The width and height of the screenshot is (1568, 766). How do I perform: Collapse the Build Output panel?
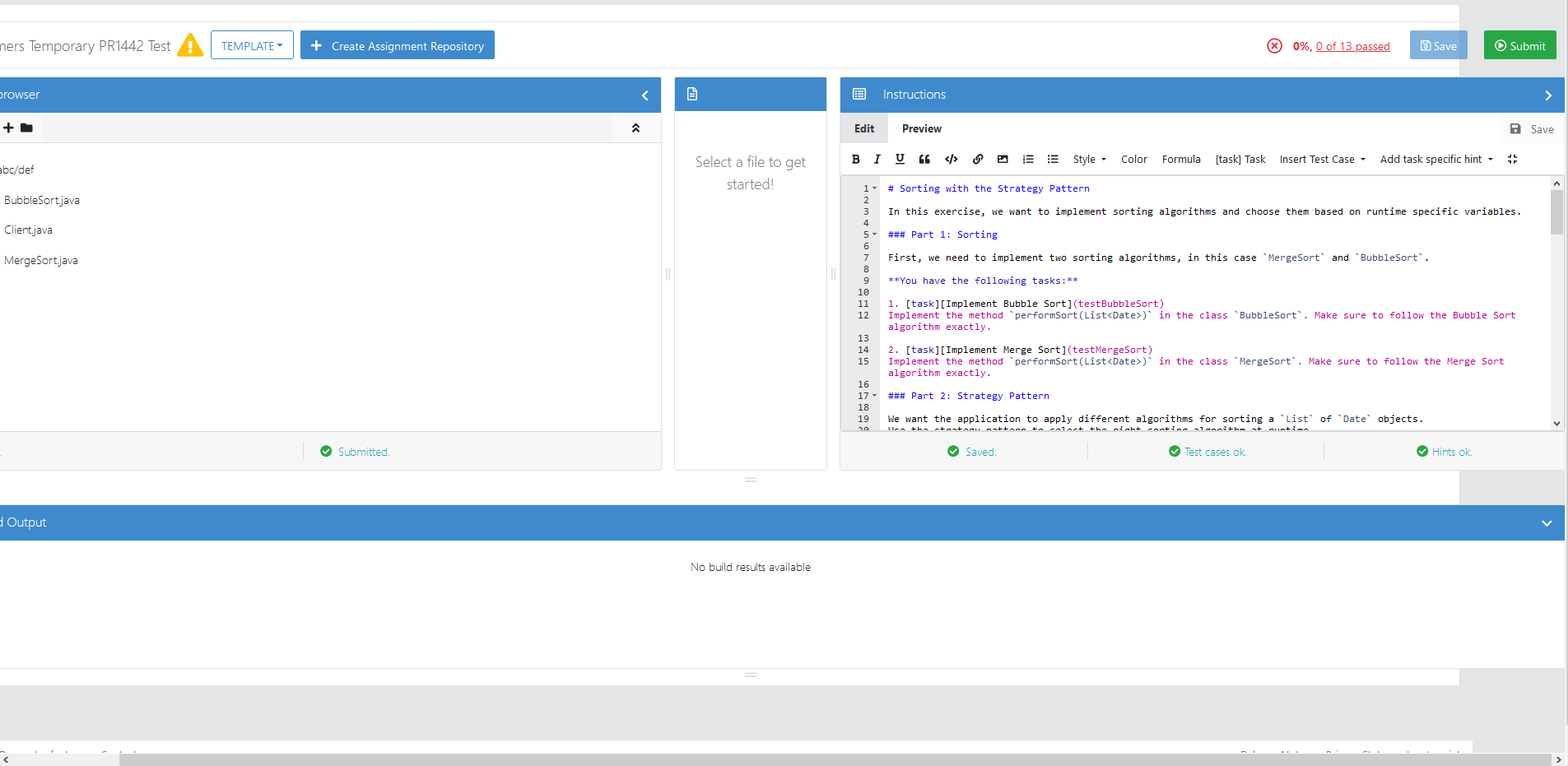(1547, 523)
